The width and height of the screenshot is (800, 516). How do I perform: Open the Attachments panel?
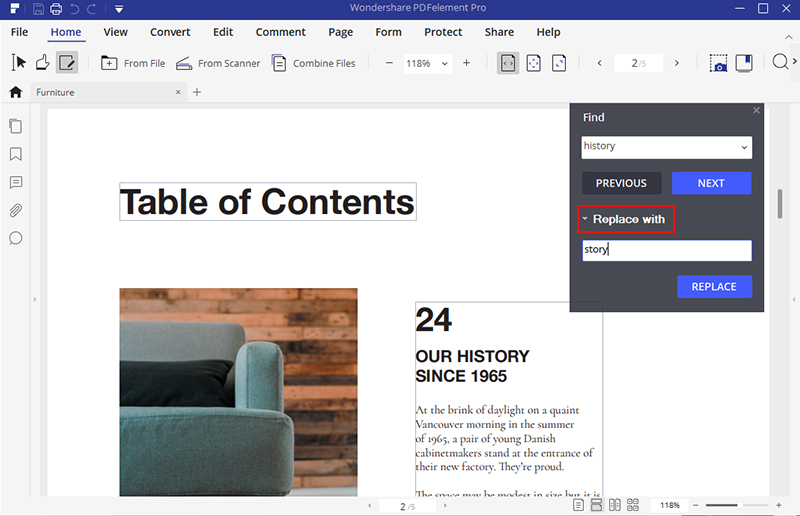coord(16,210)
